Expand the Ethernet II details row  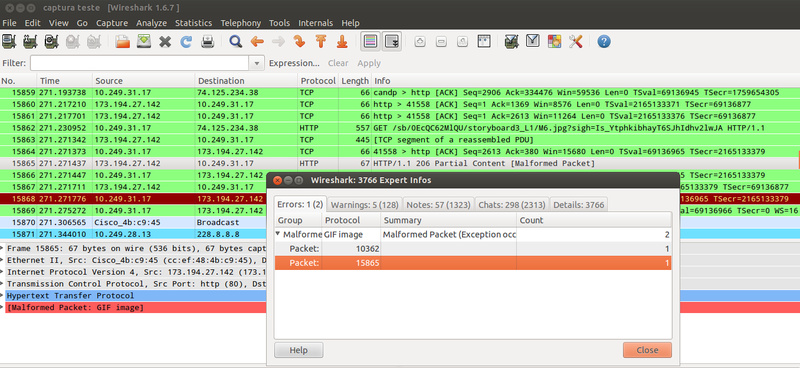click(x=3, y=260)
